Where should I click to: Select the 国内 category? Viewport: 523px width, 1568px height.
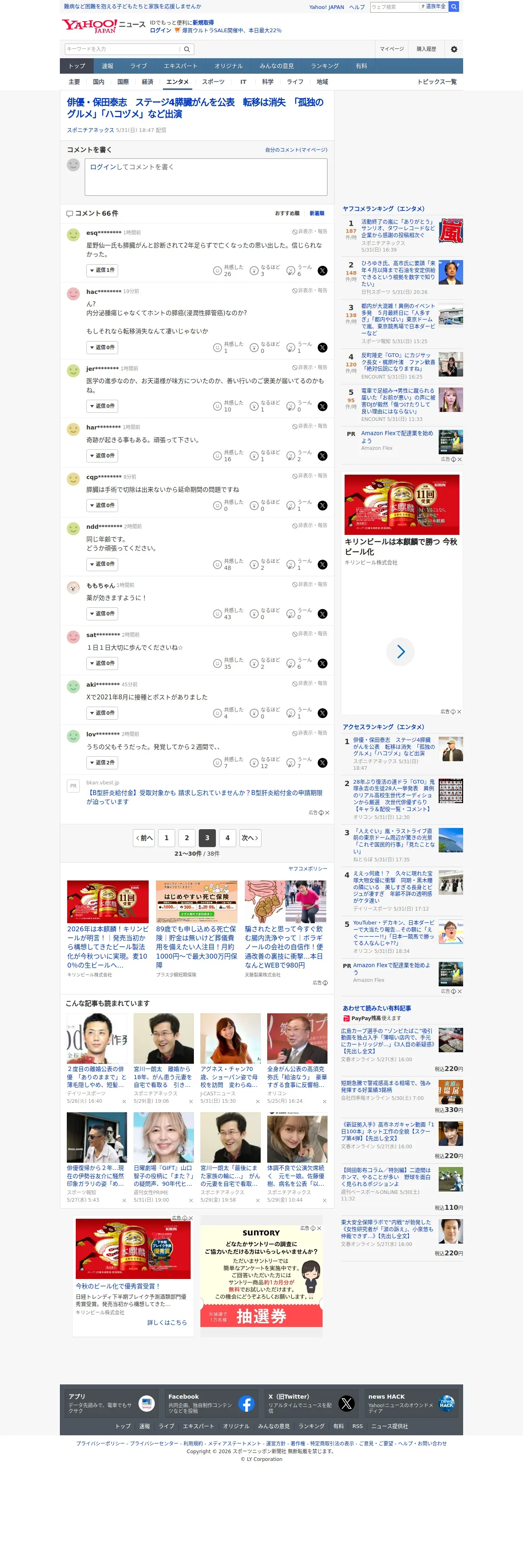99,82
